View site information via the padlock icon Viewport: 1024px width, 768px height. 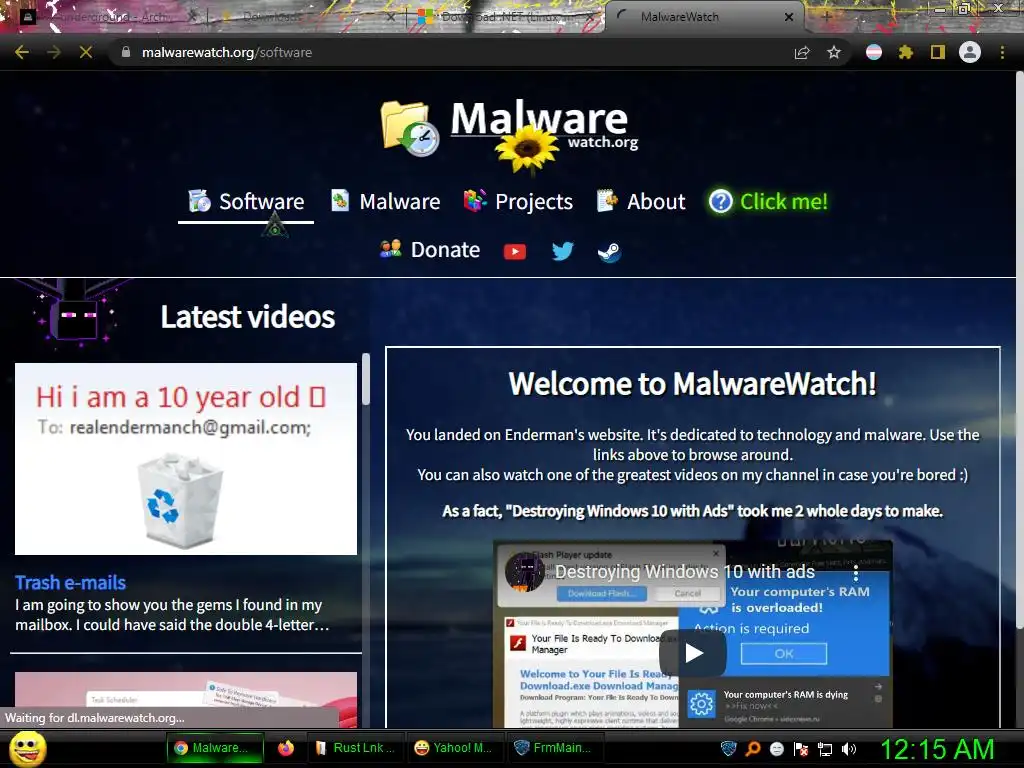(125, 52)
